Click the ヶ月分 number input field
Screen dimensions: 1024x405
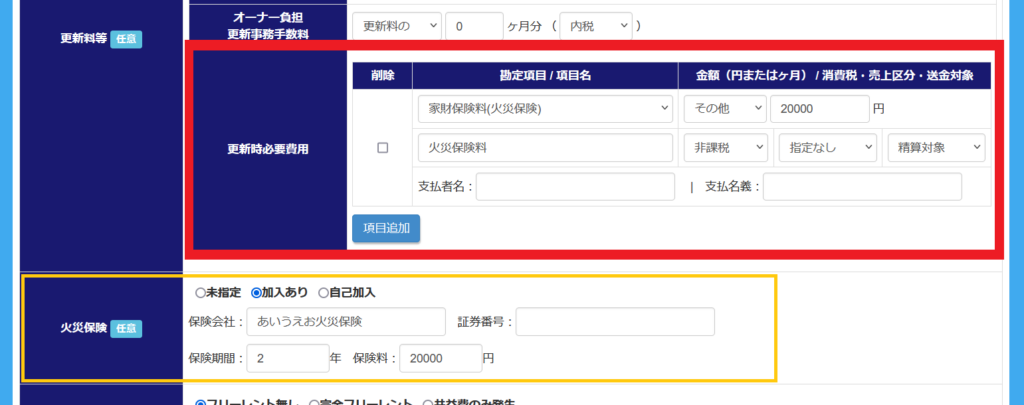pyautogui.click(x=474, y=25)
